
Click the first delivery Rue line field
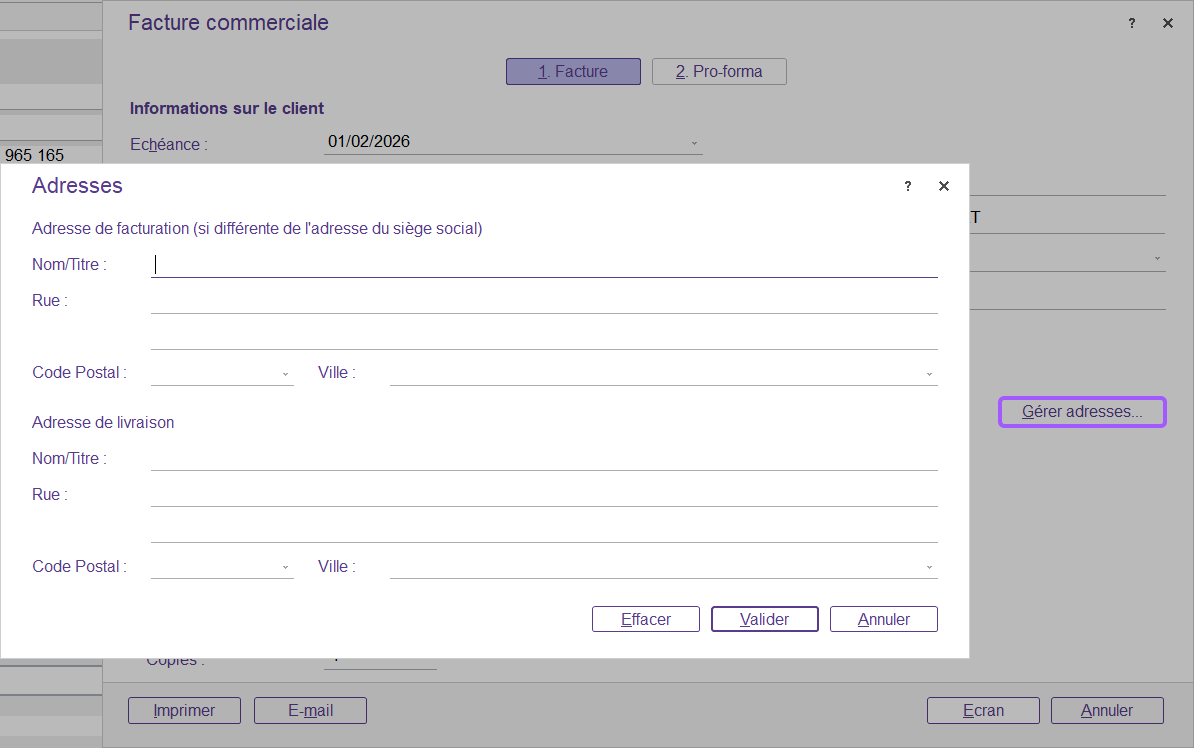[543, 494]
